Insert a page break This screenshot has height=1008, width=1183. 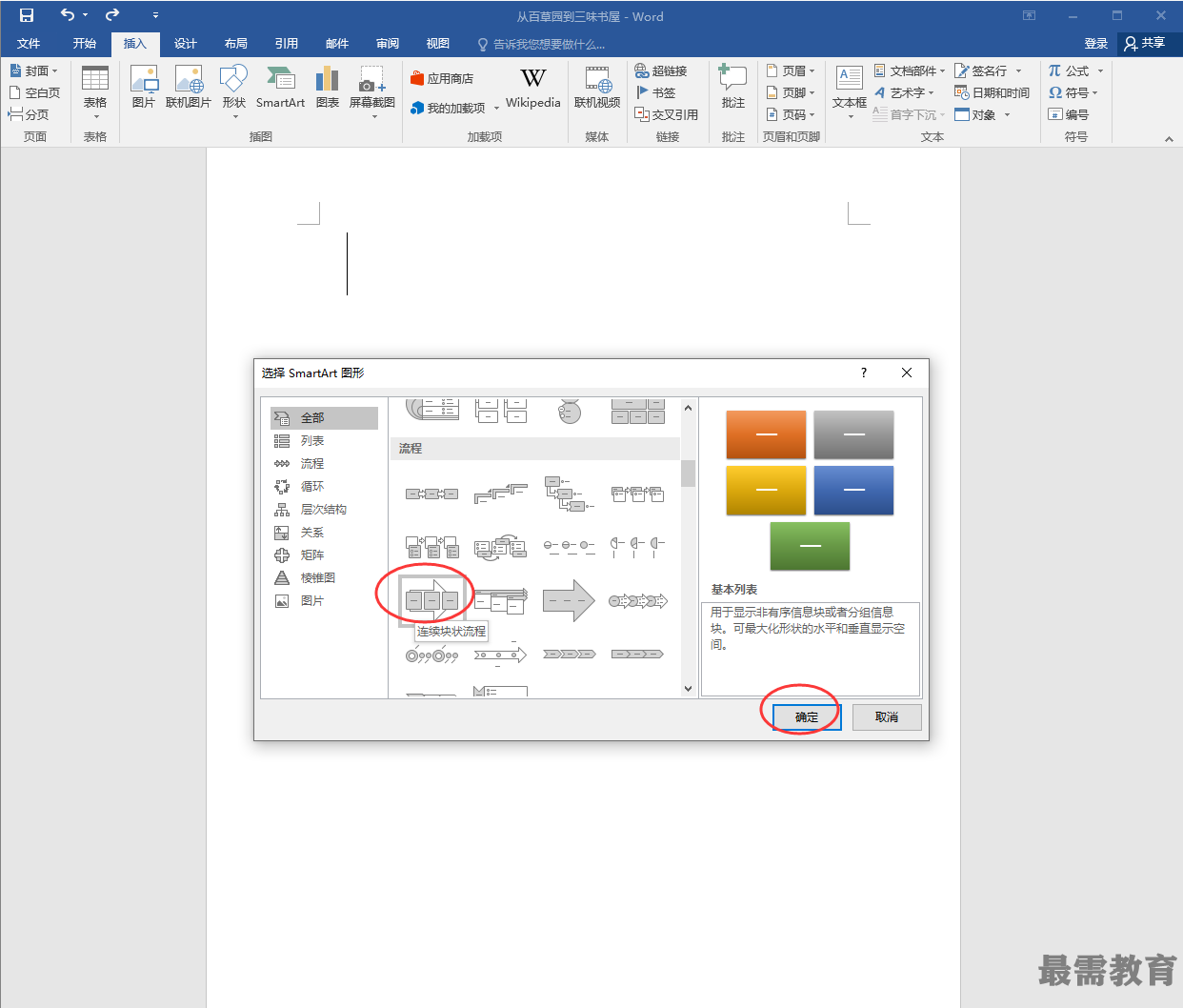[x=29, y=114]
